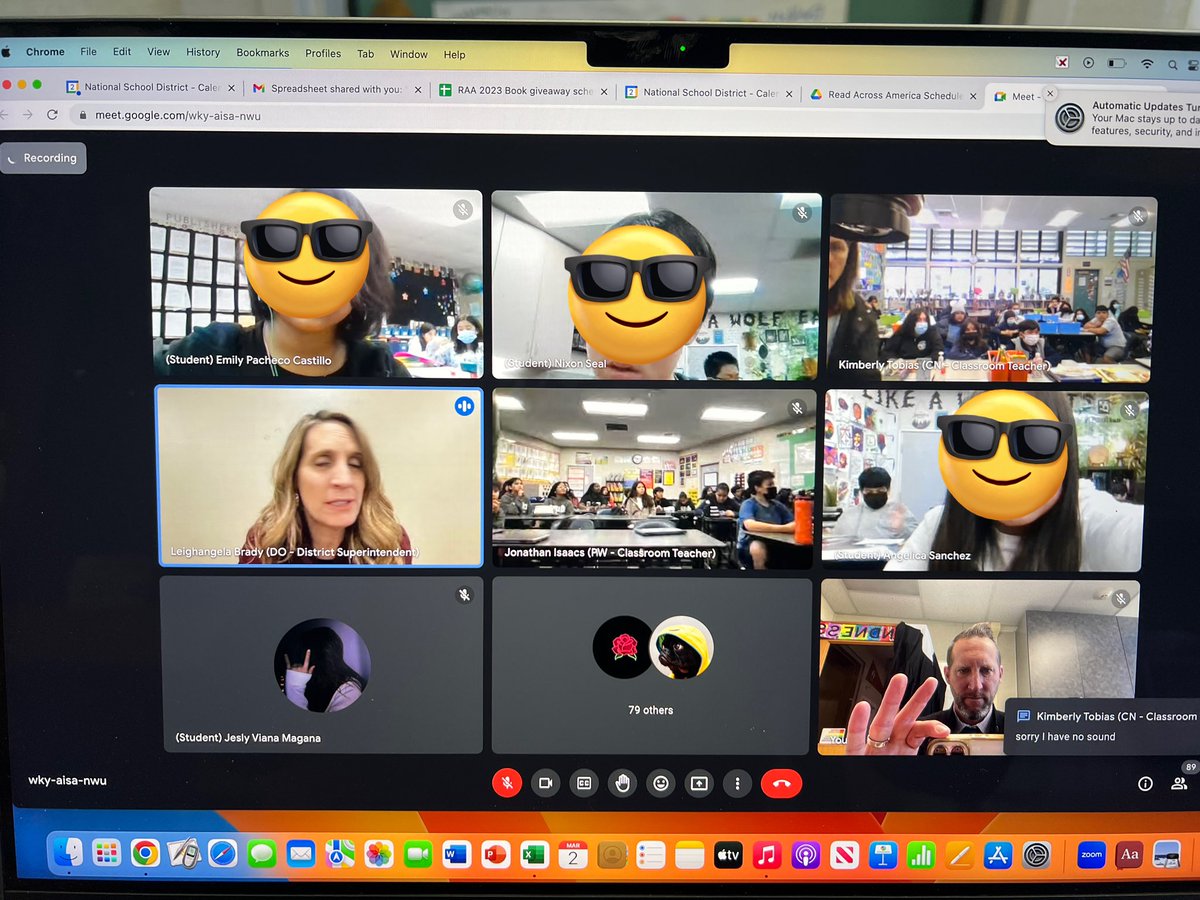Launch Excel from the Dock
Image resolution: width=1200 pixels, height=900 pixels.
click(x=534, y=855)
